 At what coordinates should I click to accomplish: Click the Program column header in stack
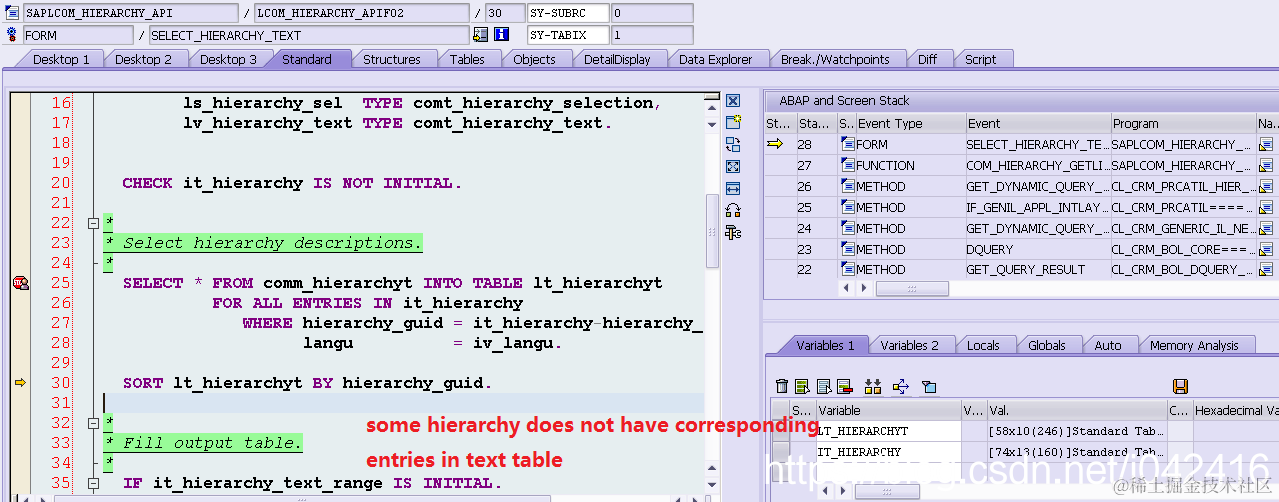(1183, 124)
